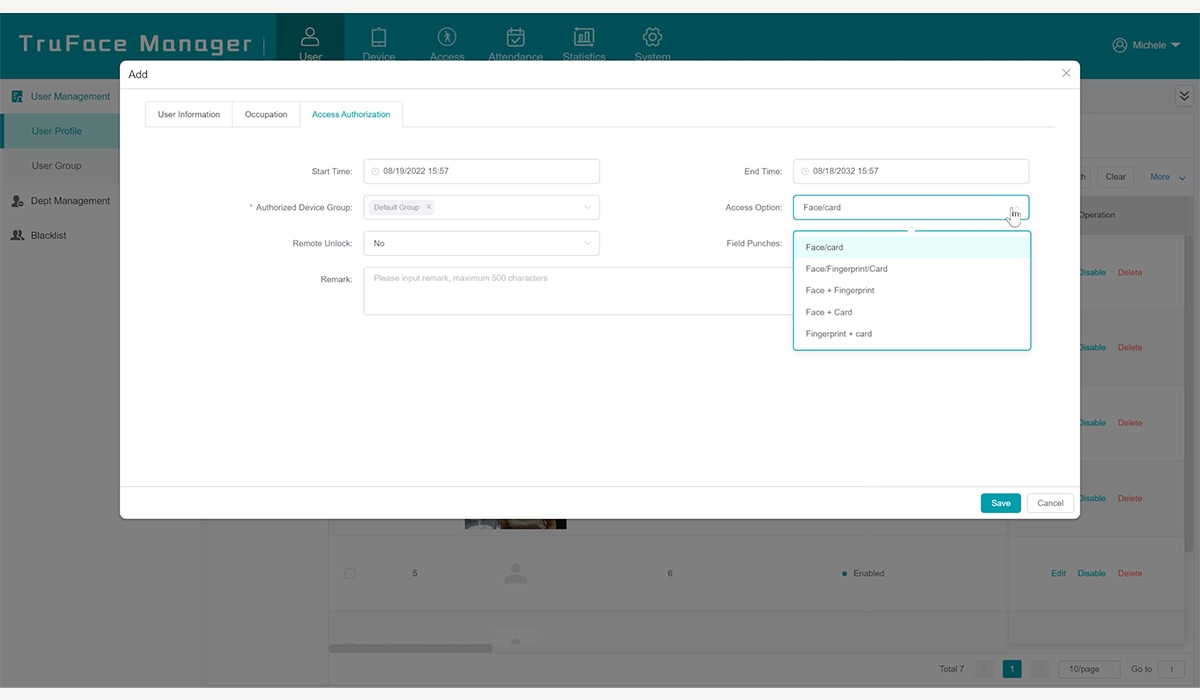This screenshot has height=700, width=1200.
Task: Click the clock icon in Start Time field
Action: coord(373,171)
